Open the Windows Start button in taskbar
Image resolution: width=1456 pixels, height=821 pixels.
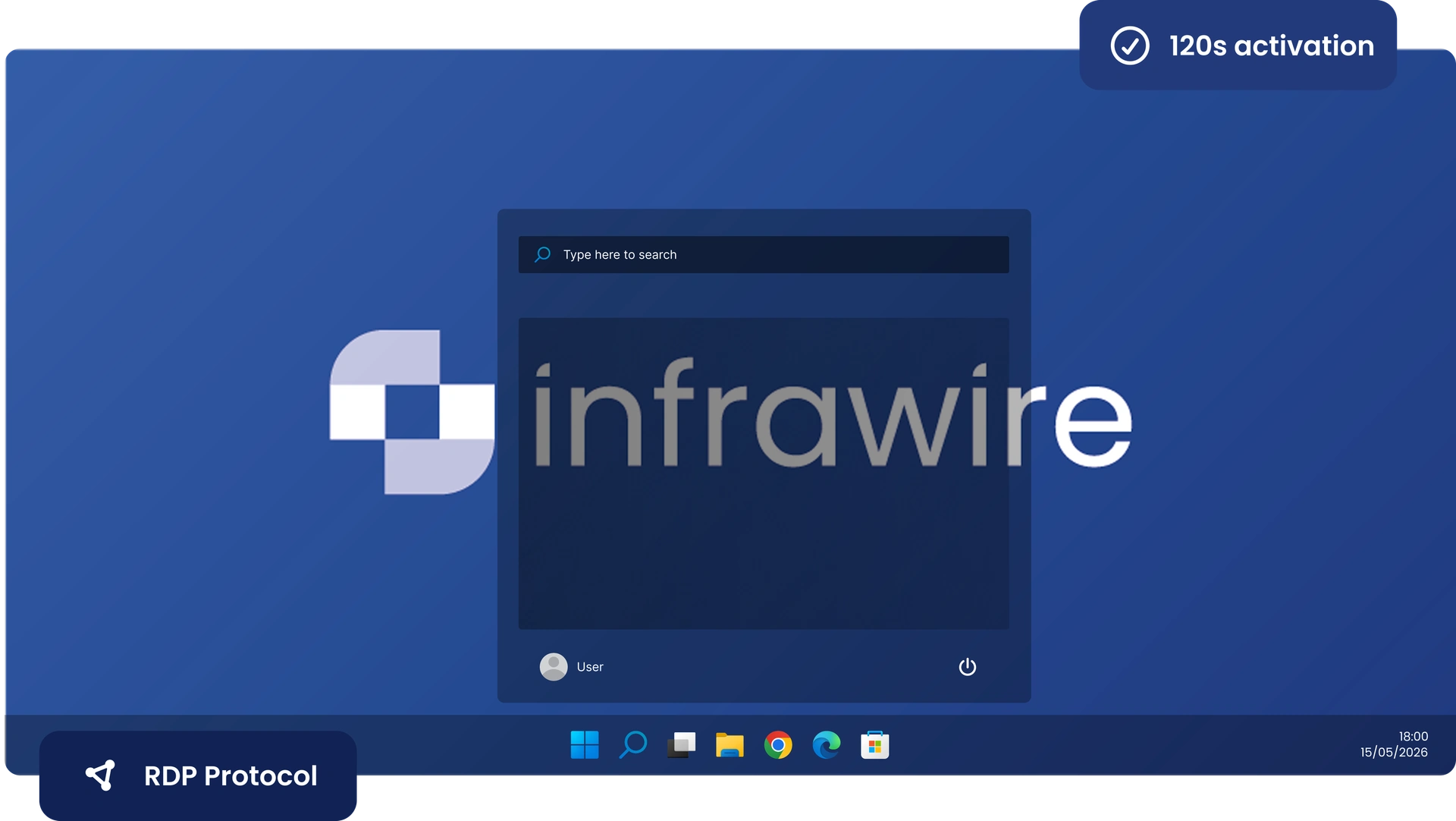(x=584, y=745)
